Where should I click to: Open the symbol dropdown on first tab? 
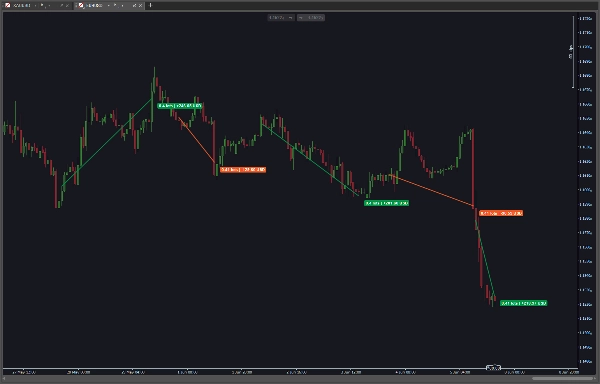click(35, 5)
